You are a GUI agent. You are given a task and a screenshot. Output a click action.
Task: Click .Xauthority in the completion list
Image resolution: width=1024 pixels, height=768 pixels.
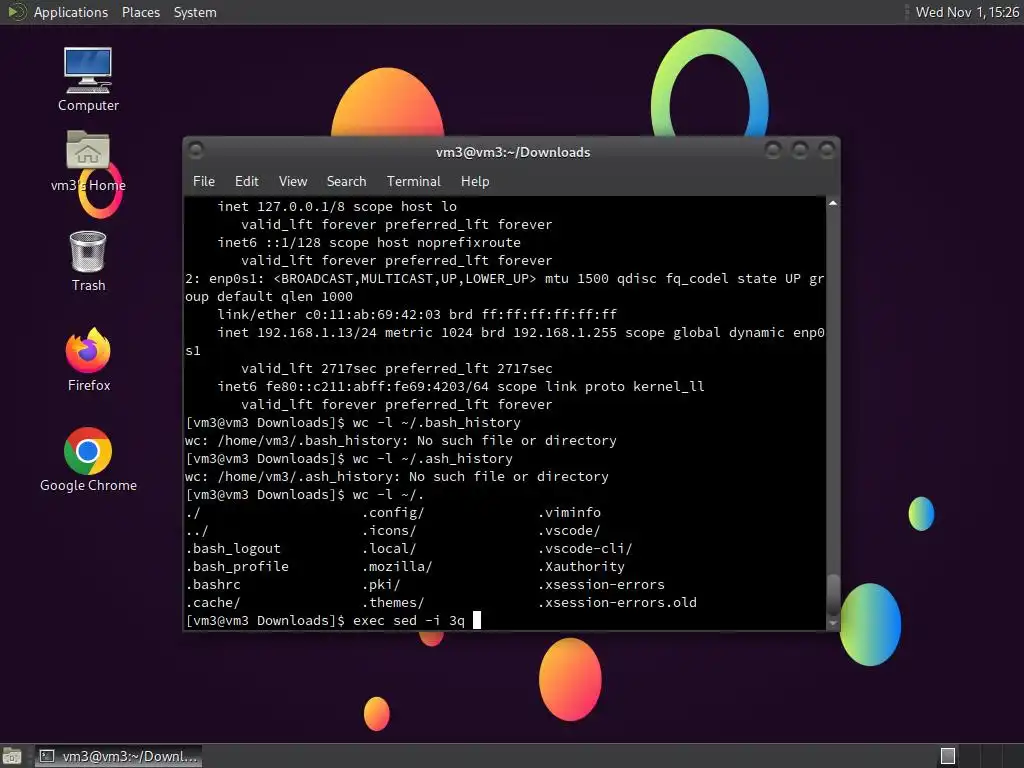point(581,566)
